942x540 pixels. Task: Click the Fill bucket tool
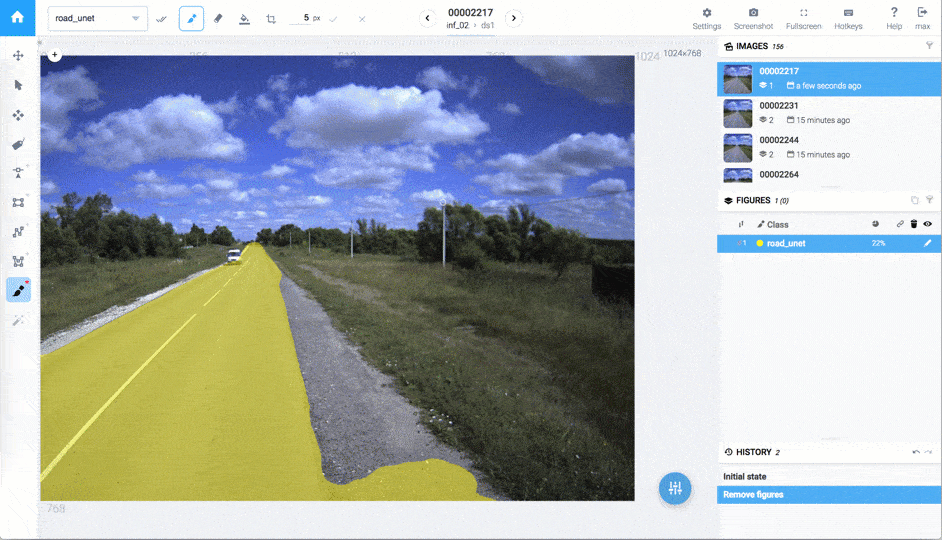tap(245, 19)
